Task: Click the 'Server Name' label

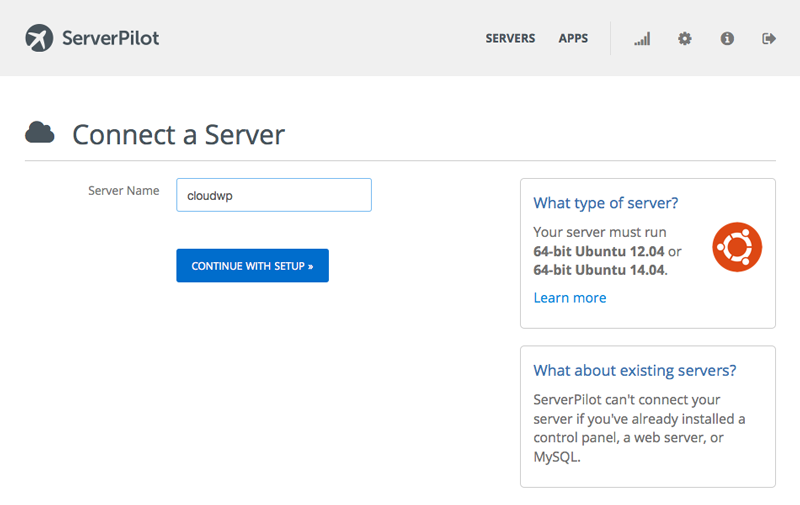Action: tap(123, 191)
